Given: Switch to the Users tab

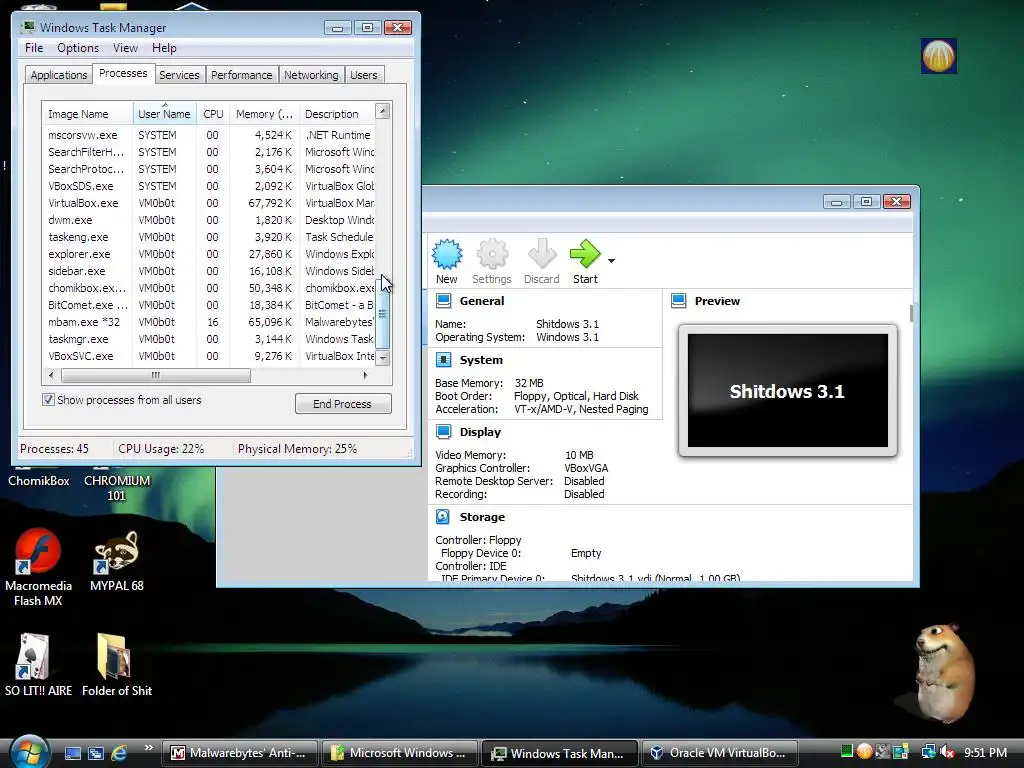Looking at the screenshot, I should pyautogui.click(x=363, y=75).
